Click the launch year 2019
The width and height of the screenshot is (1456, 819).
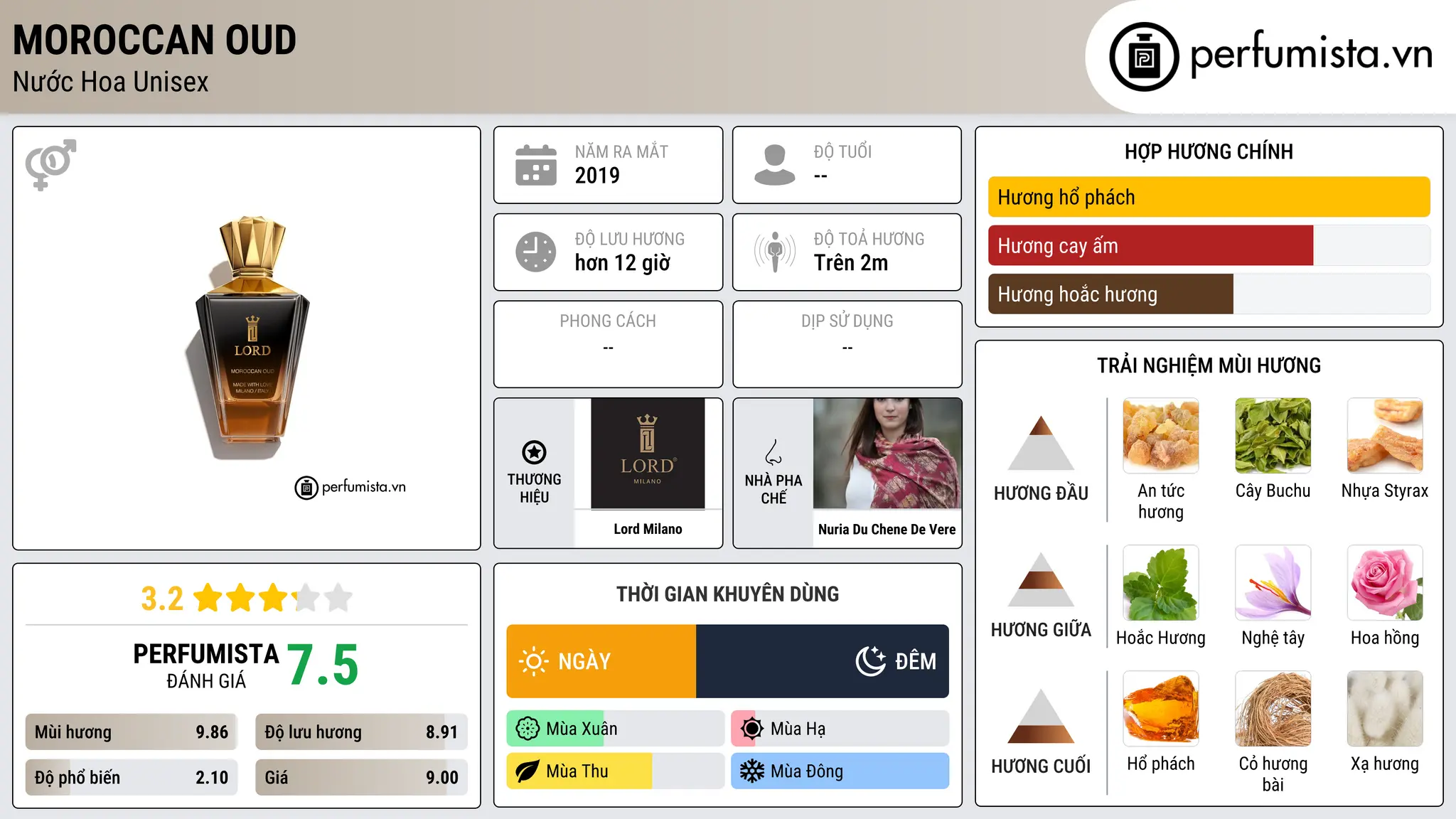(597, 175)
